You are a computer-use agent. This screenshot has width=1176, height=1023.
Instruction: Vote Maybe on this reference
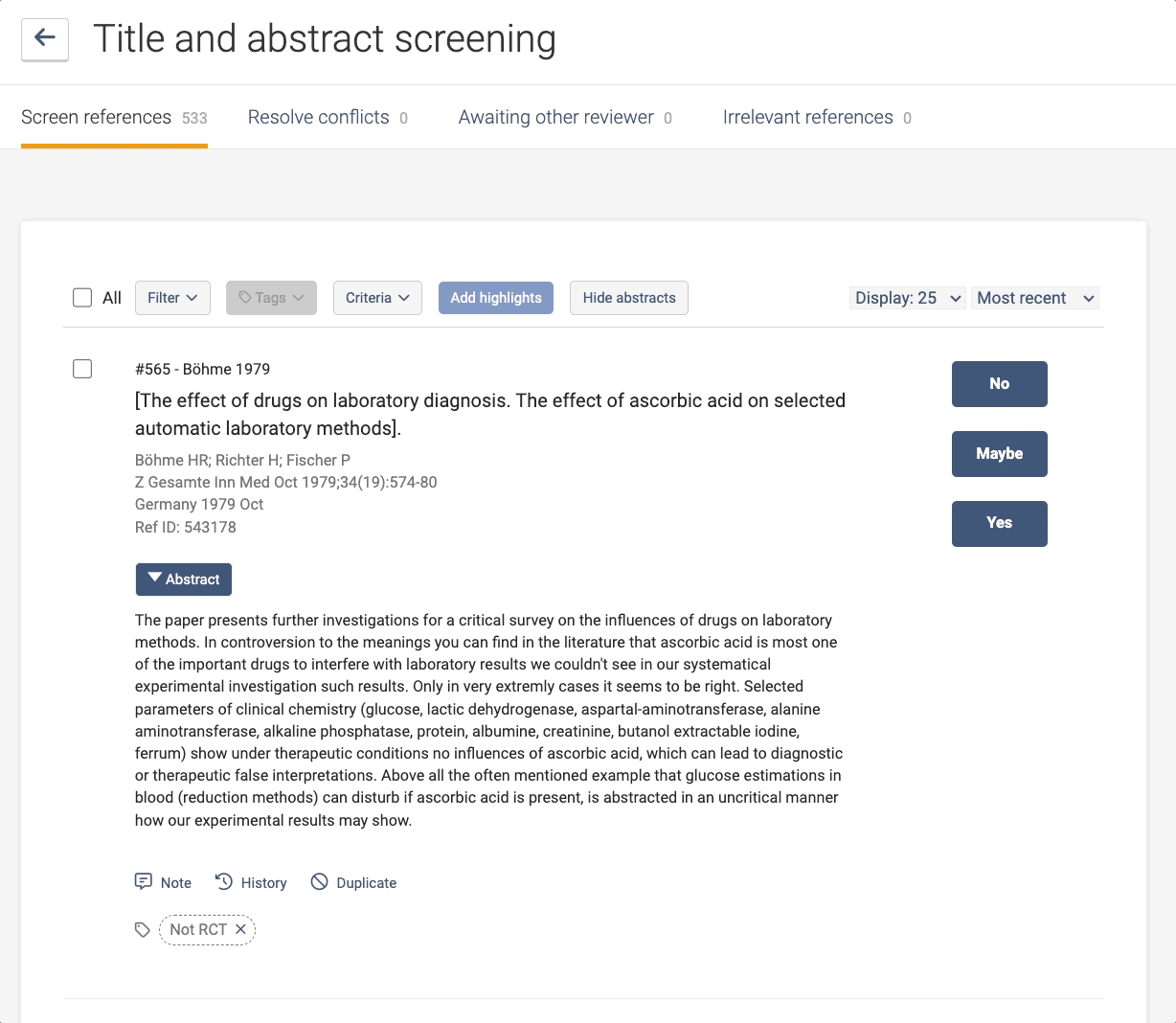[x=999, y=454]
